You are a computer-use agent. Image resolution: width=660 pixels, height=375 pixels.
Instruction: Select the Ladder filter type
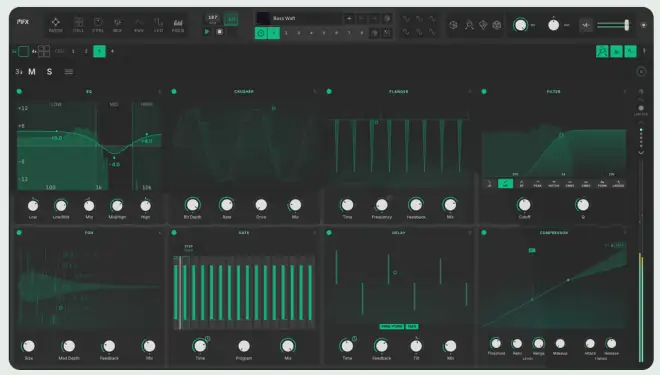coord(618,184)
